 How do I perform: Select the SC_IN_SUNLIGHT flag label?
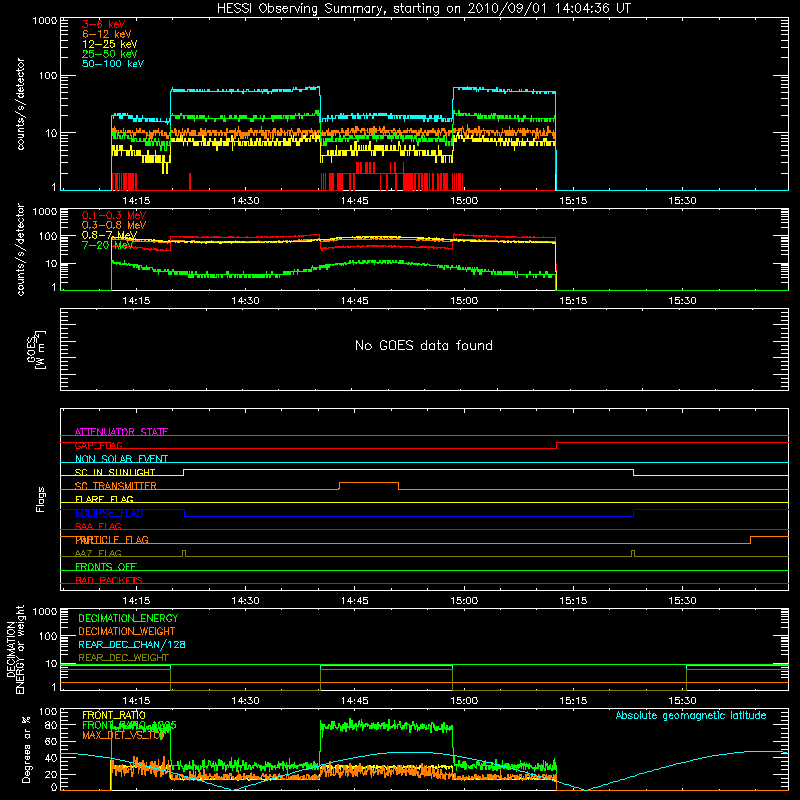[115, 472]
